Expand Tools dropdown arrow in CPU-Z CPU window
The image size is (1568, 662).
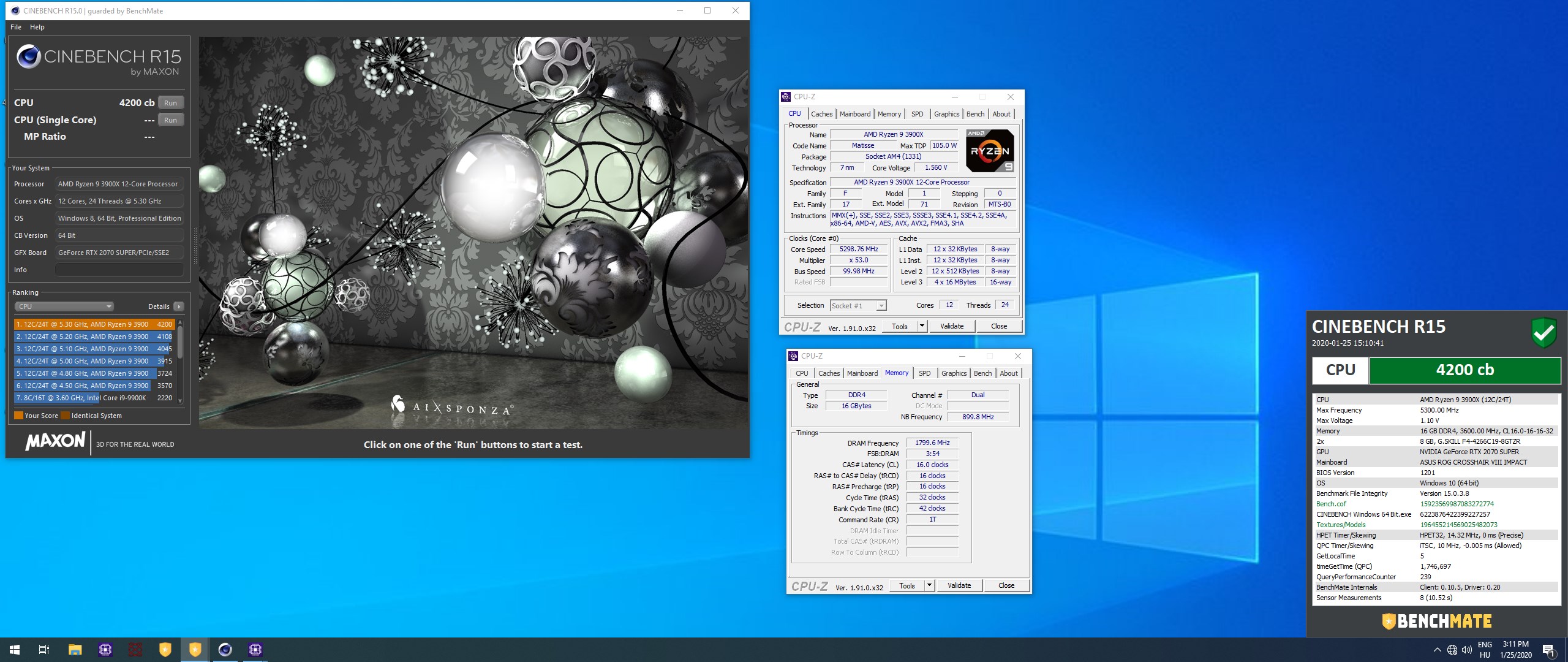coord(922,327)
